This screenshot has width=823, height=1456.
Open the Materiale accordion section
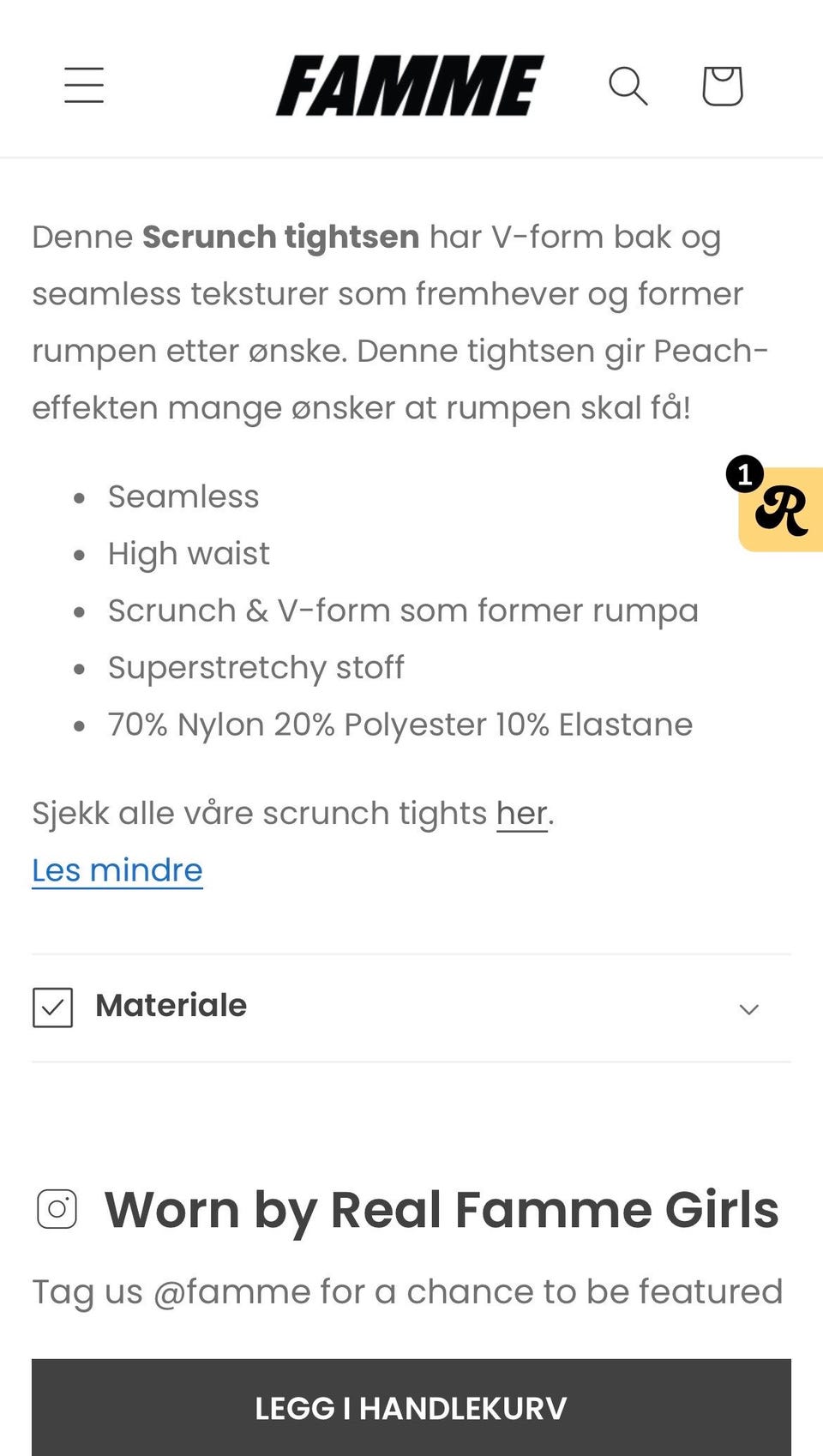[411, 1008]
